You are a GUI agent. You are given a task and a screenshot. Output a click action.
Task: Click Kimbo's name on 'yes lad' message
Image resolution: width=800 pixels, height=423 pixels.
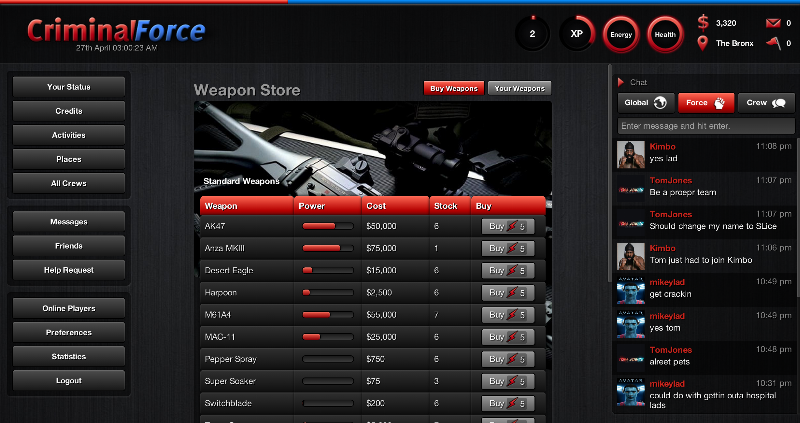[662, 146]
